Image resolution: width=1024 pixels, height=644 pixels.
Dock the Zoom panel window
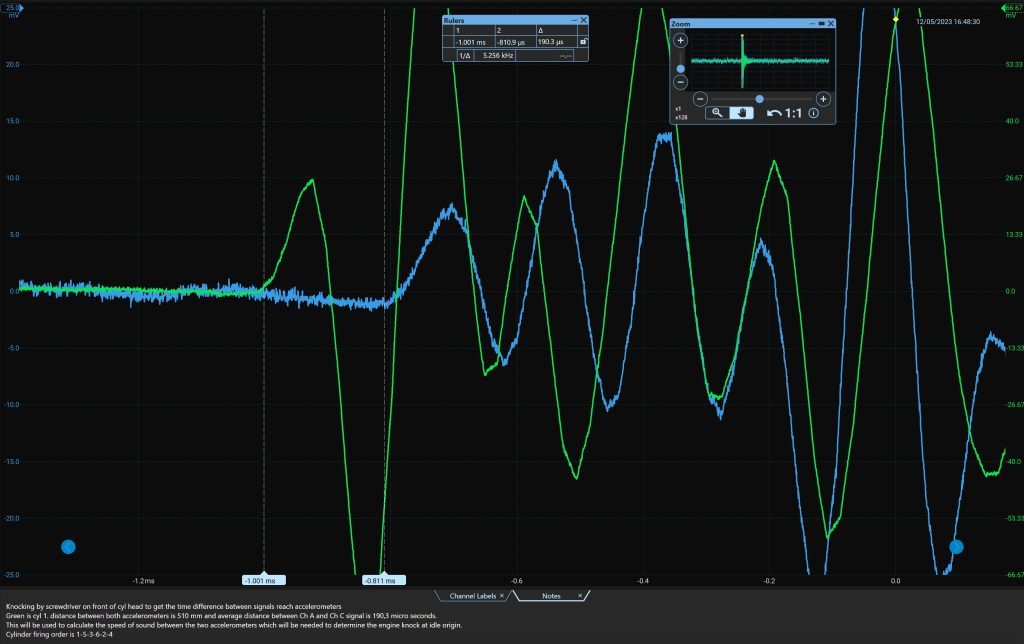822,24
